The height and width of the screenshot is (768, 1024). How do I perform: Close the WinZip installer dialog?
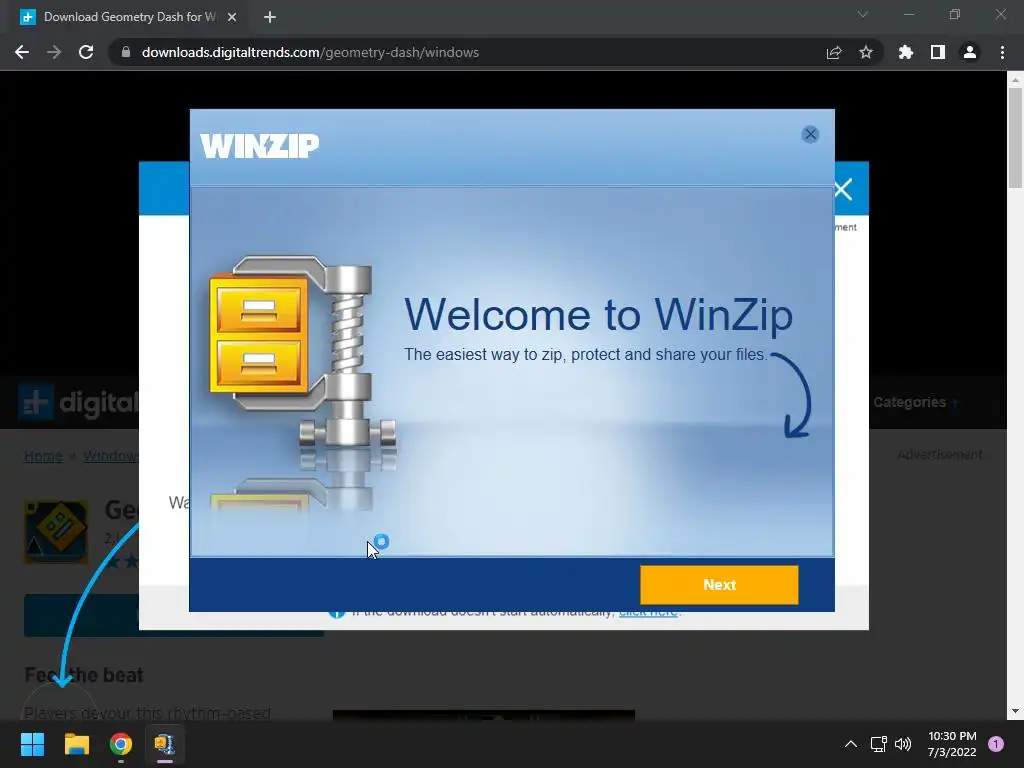(x=810, y=135)
